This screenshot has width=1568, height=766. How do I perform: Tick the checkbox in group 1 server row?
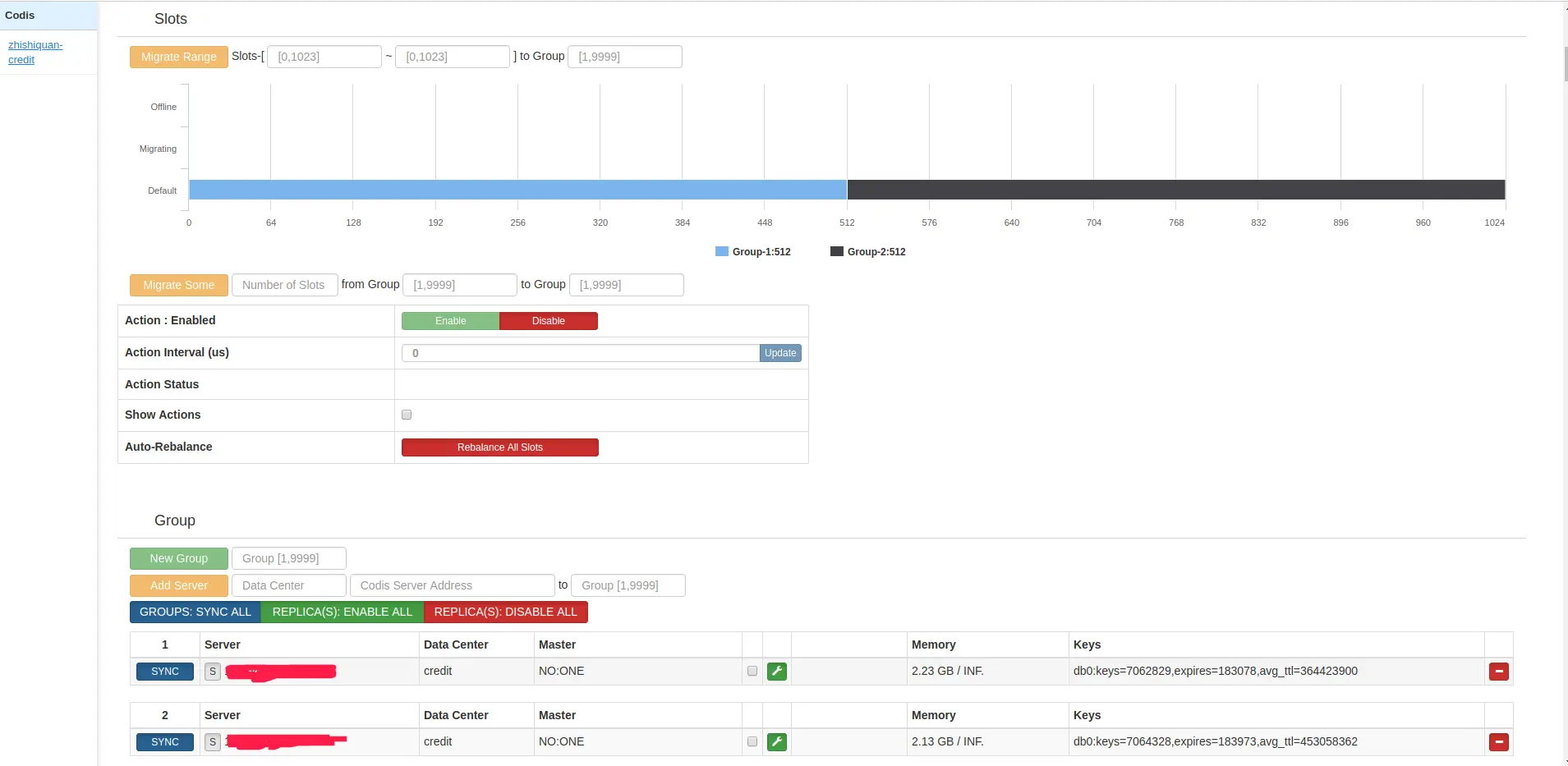tap(752, 671)
